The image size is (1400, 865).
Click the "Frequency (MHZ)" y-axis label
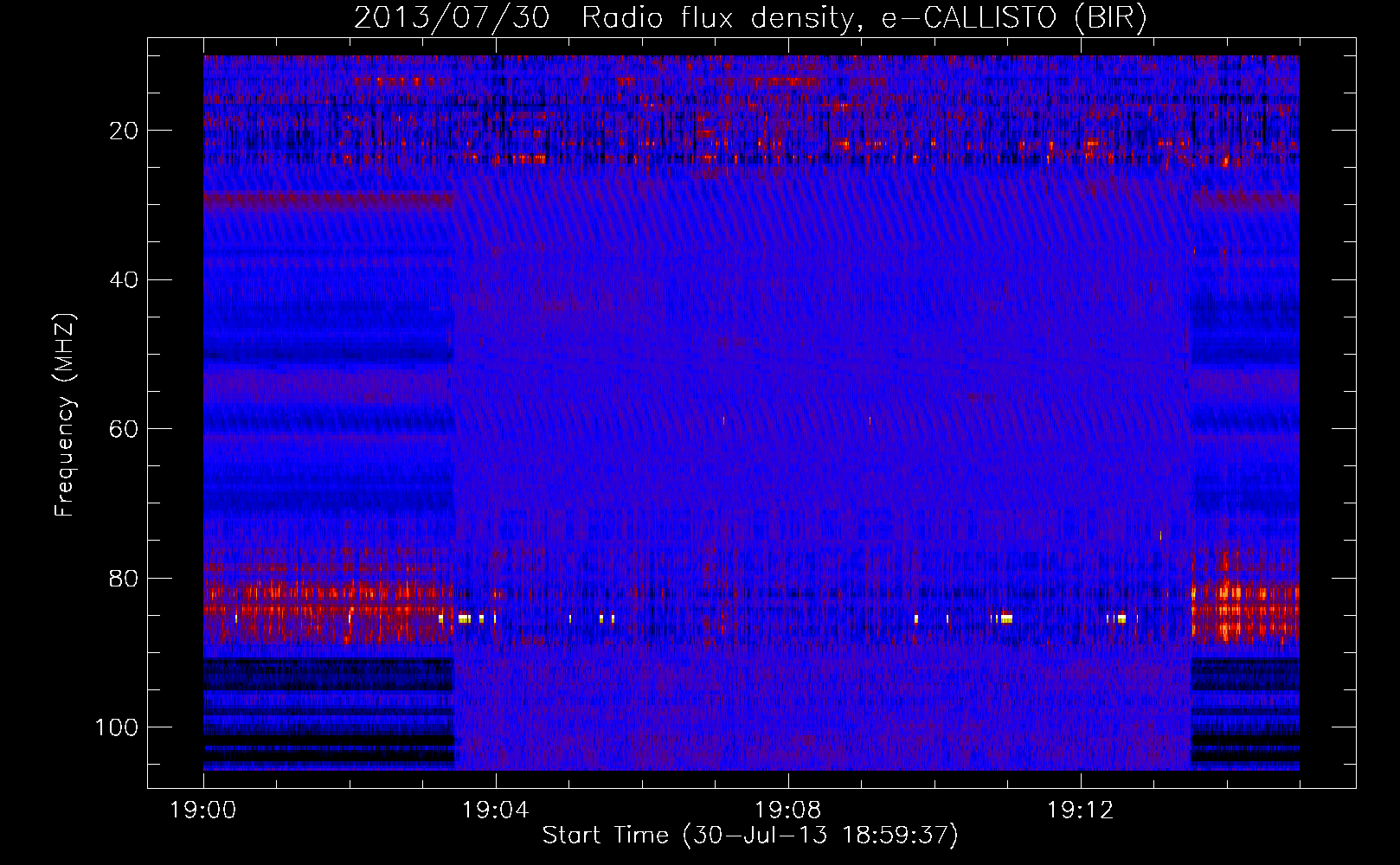65,414
